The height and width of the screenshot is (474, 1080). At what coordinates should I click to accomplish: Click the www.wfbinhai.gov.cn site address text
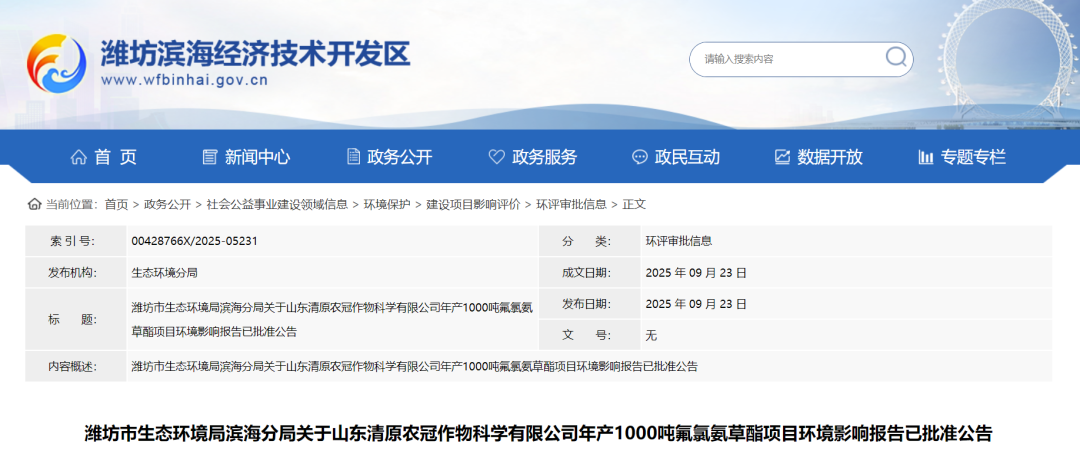[185, 80]
